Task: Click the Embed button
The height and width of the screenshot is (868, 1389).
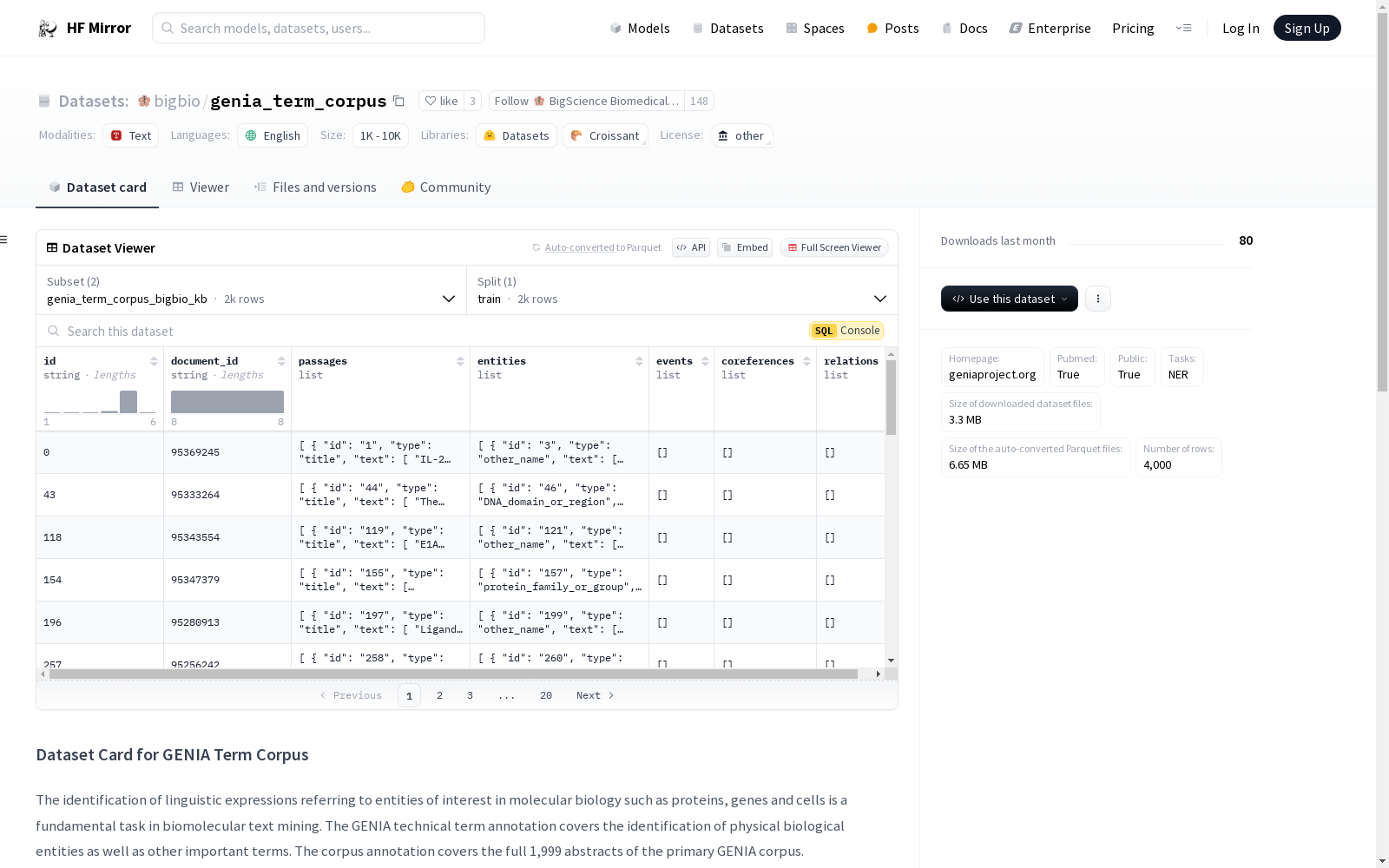Action: 745,247
